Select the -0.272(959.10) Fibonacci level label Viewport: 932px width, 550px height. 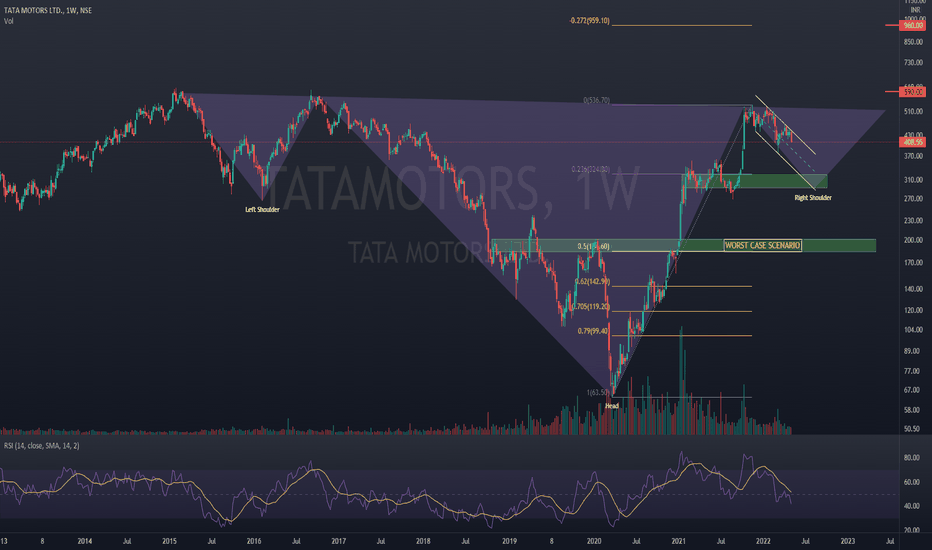pyautogui.click(x=589, y=21)
